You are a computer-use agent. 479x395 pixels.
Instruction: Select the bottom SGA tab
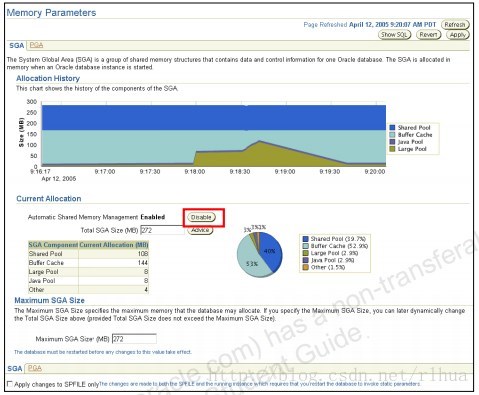(15, 369)
